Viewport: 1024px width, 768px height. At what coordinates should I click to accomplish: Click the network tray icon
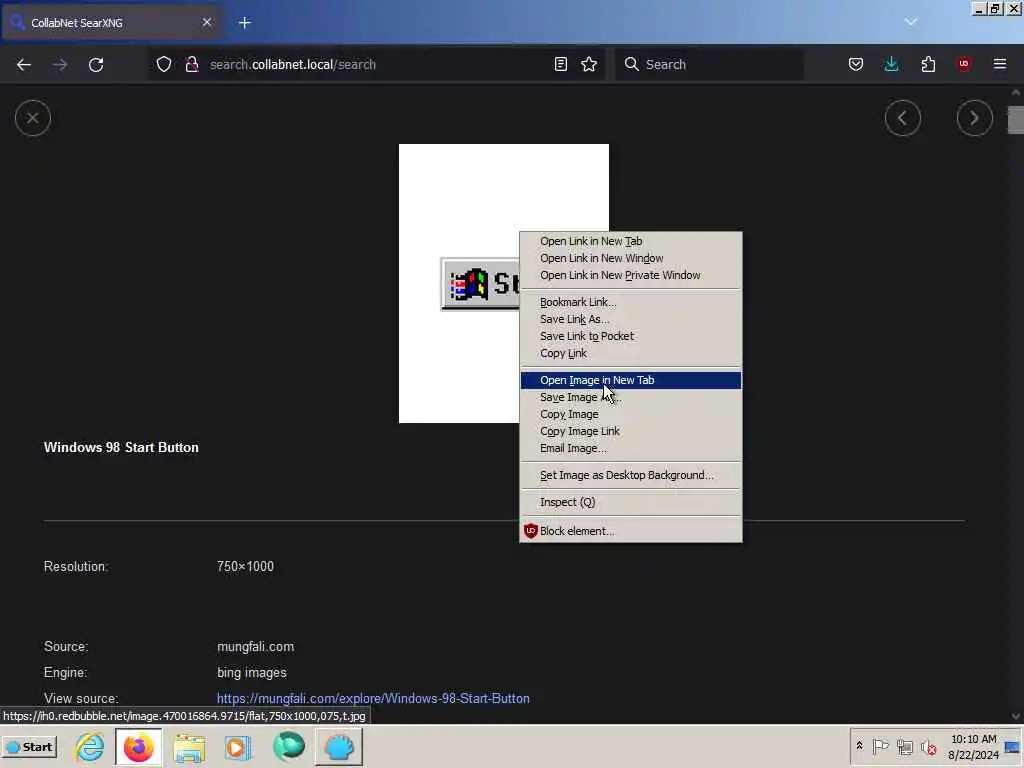[904, 746]
